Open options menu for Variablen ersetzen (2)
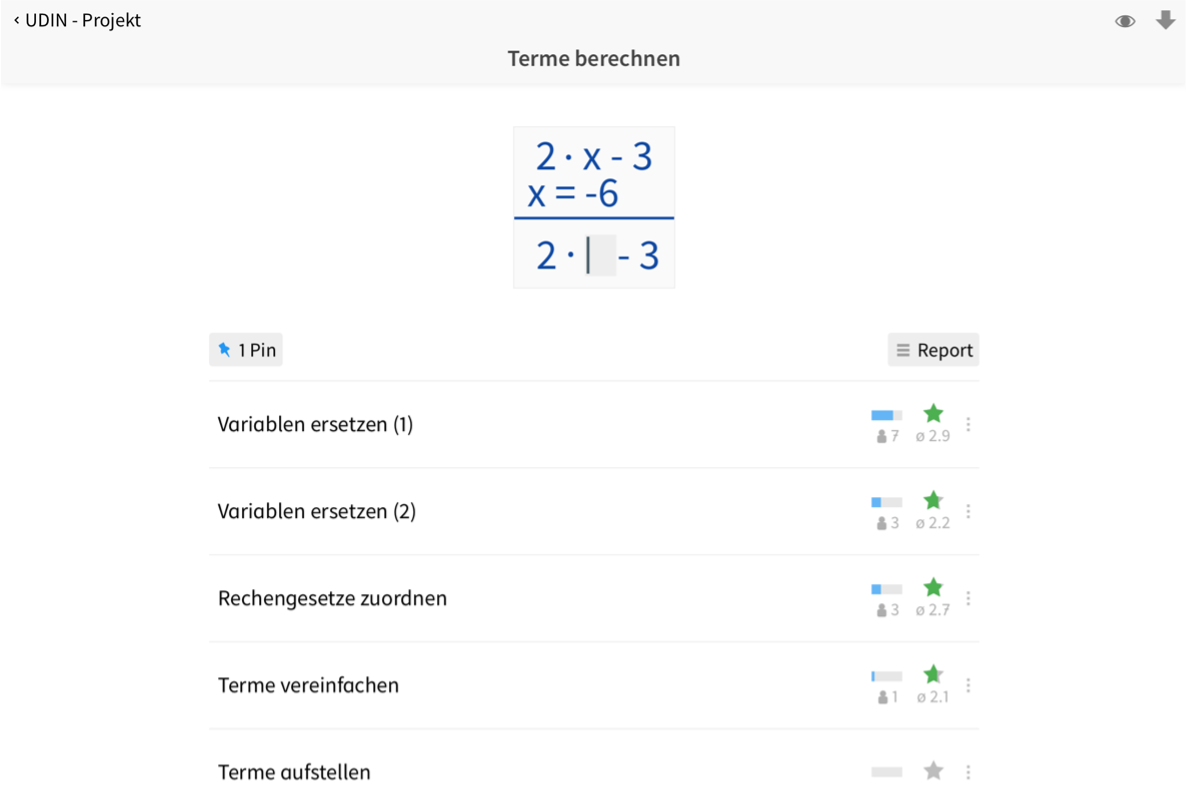This screenshot has height=794, width=1188. click(x=968, y=512)
